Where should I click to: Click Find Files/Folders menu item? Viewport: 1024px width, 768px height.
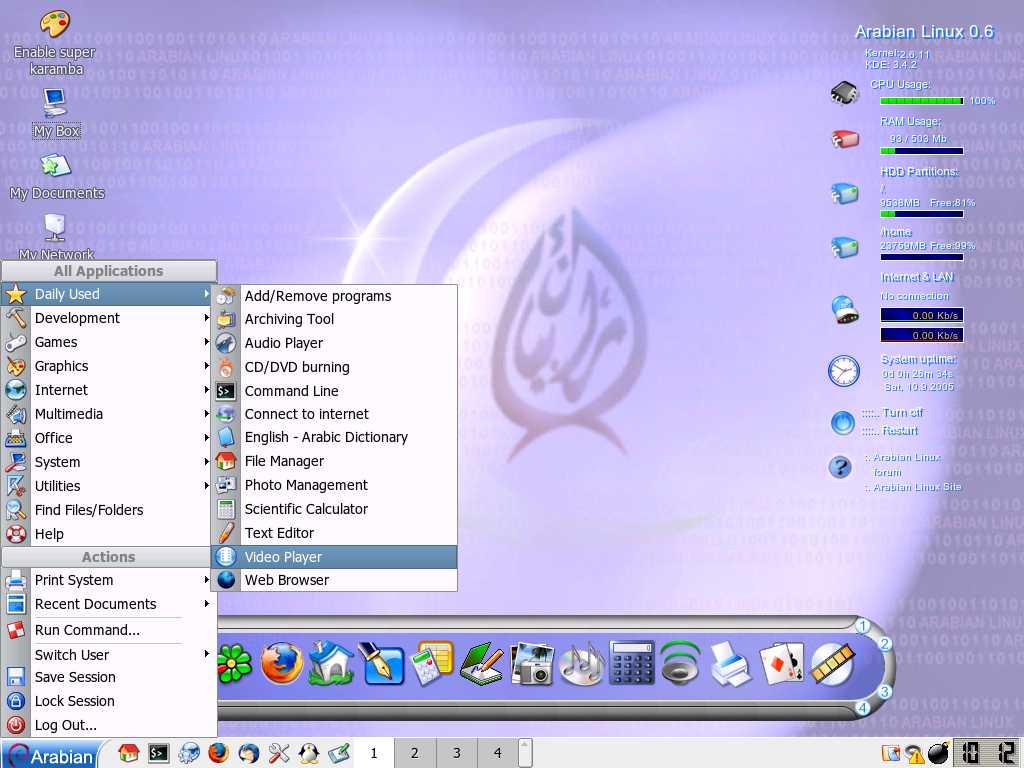108,510
